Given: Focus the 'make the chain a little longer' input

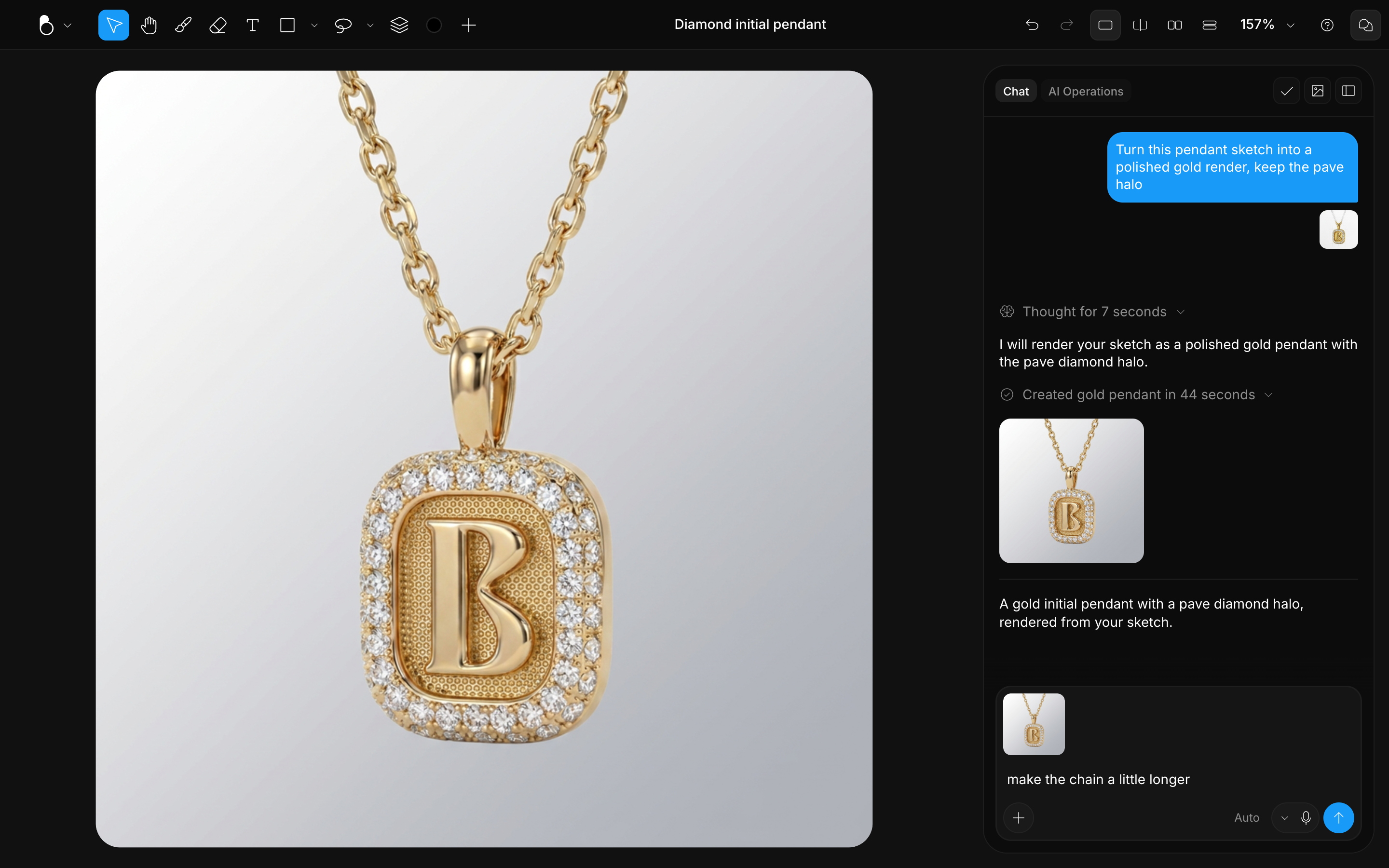Looking at the screenshot, I should (x=1178, y=780).
